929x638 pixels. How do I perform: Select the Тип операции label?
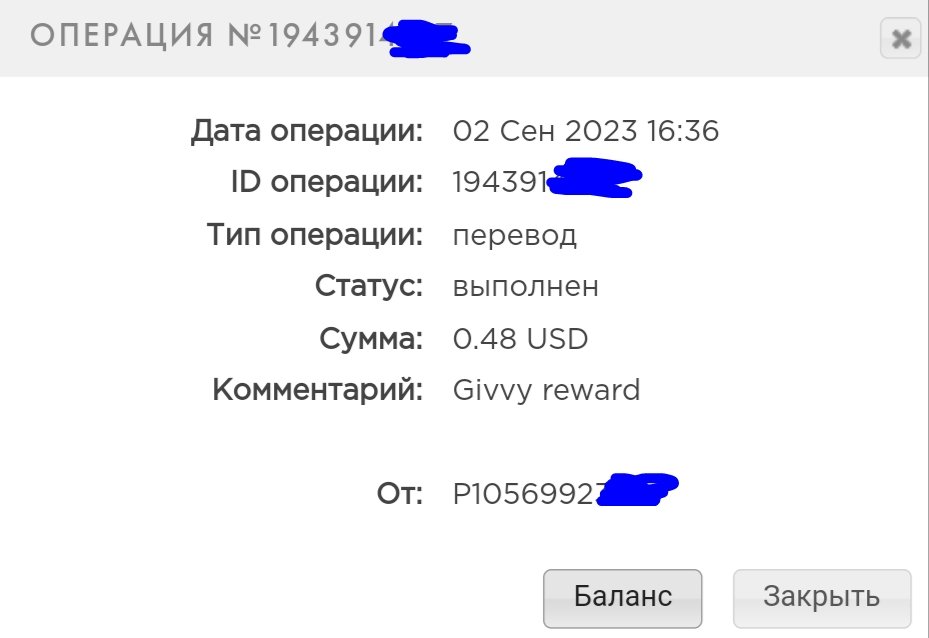click(x=315, y=235)
